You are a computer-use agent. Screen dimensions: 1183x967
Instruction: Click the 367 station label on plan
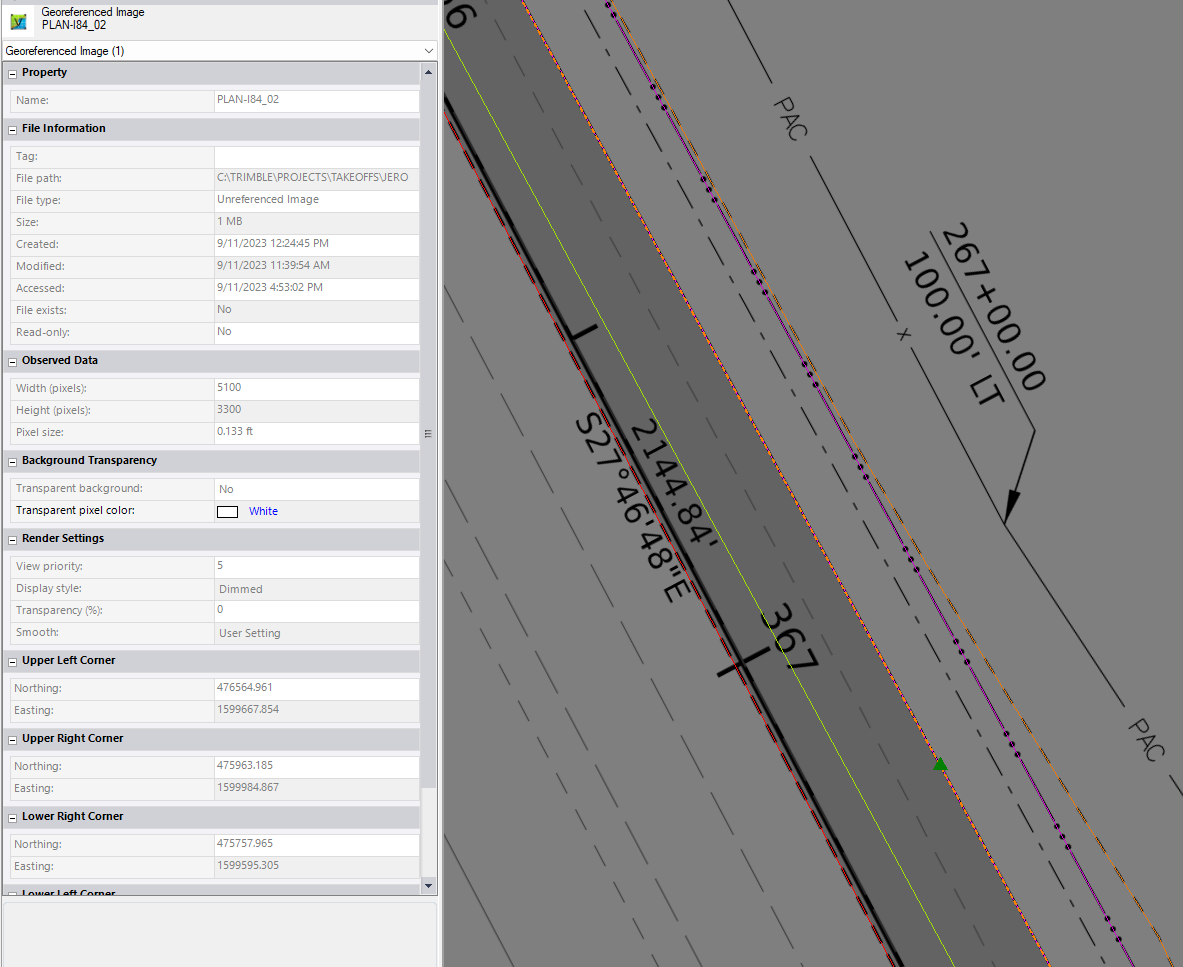[789, 637]
